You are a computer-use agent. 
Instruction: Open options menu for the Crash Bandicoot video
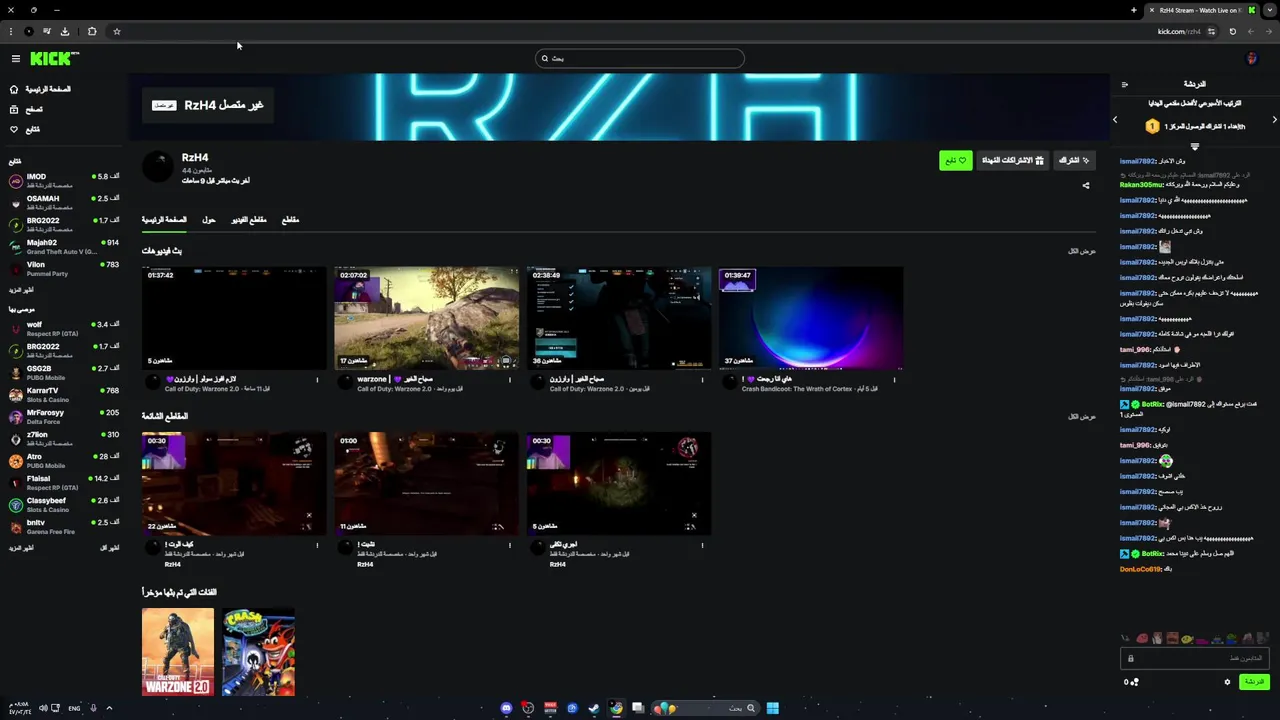coord(894,380)
